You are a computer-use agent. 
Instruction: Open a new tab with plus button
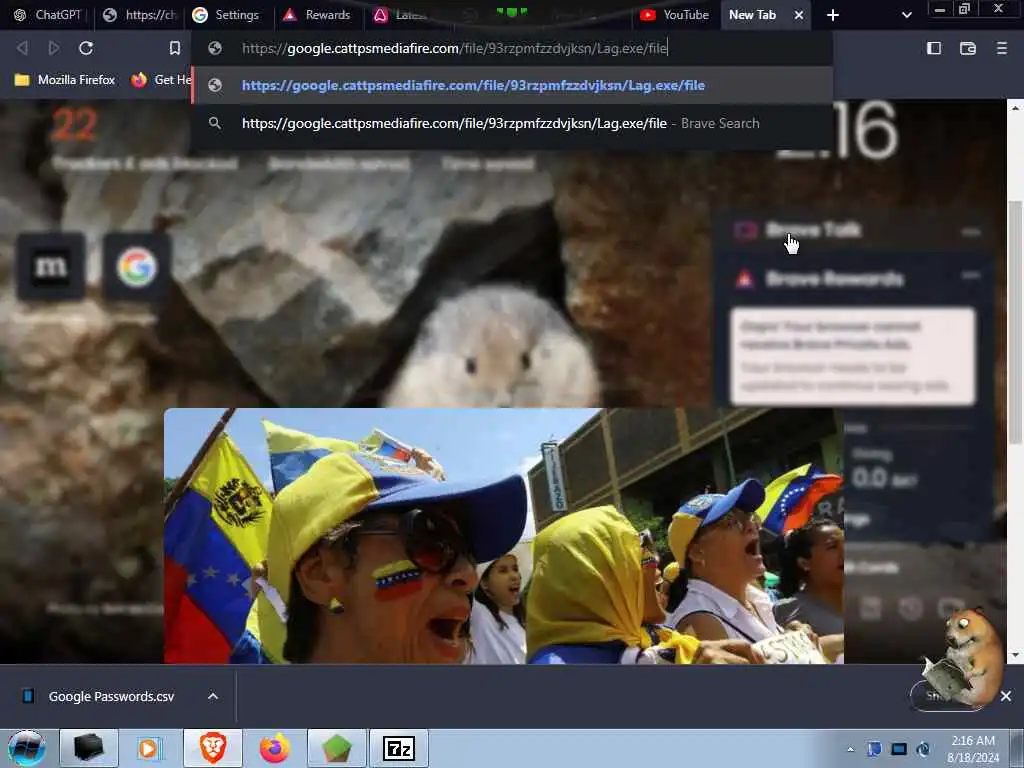pos(833,15)
